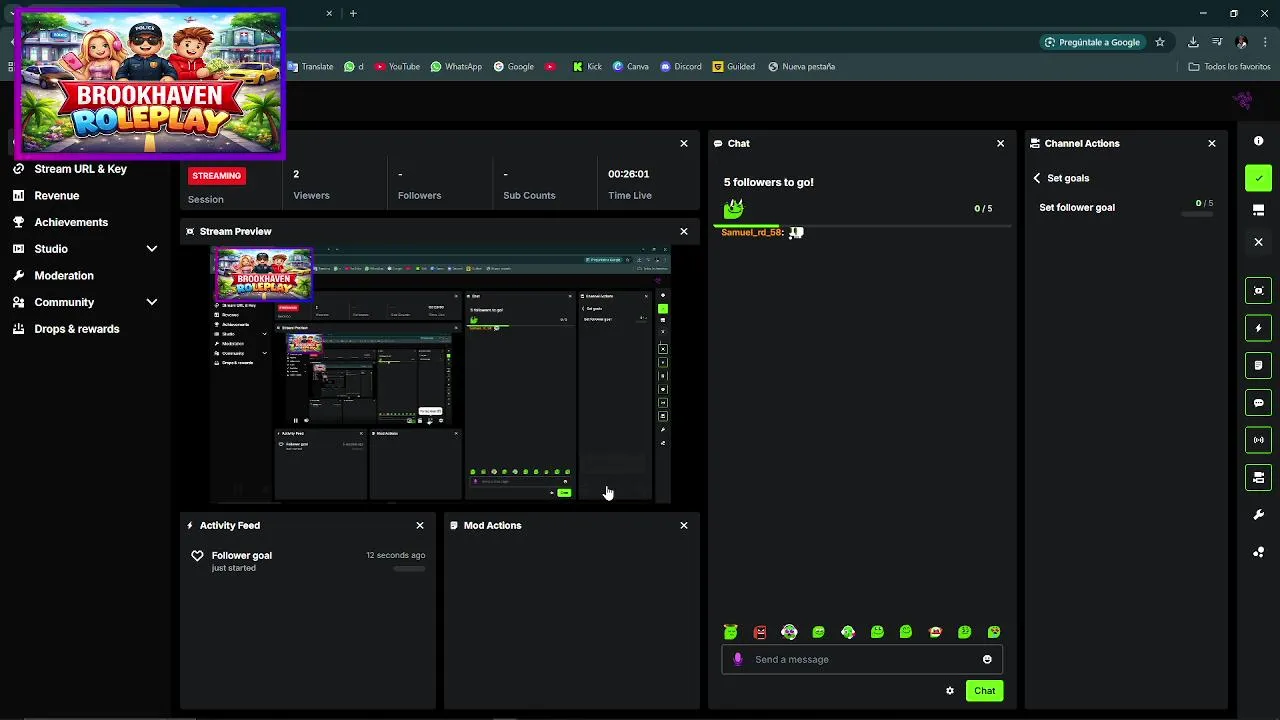
Task: Open Todos los favoritos bookmarks folder
Action: coord(1229,67)
